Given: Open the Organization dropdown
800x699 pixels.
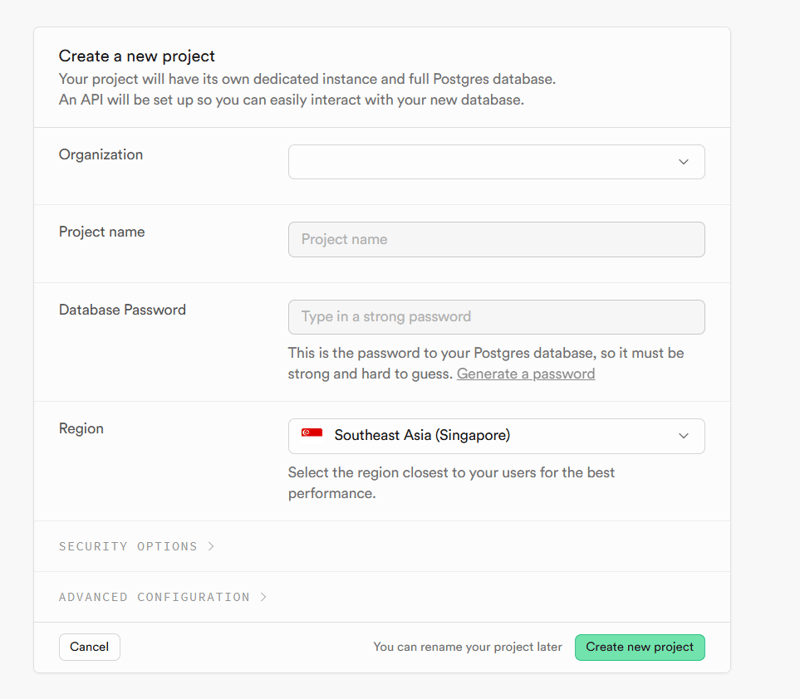Looking at the screenshot, I should point(496,162).
